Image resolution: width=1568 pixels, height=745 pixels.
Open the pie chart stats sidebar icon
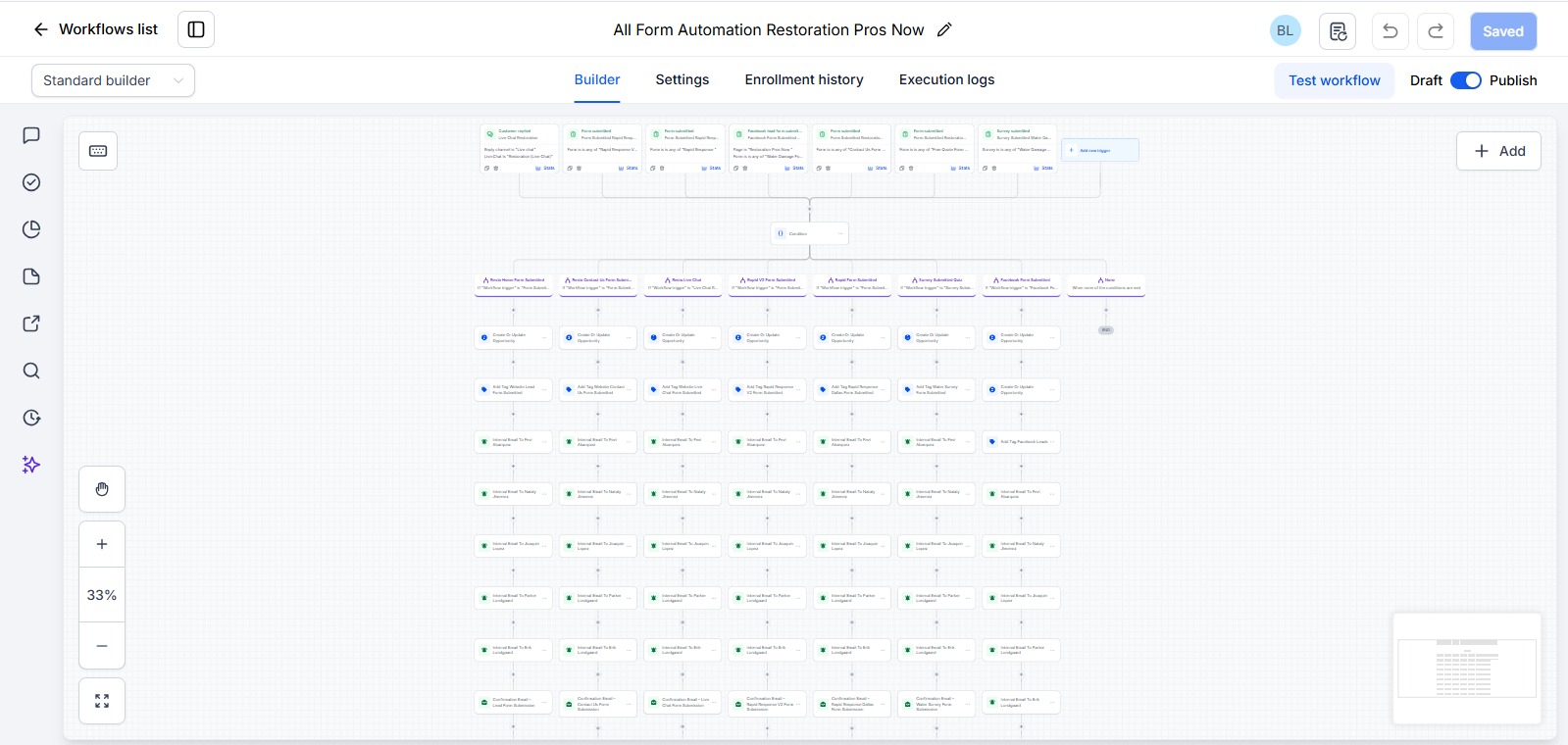31,229
